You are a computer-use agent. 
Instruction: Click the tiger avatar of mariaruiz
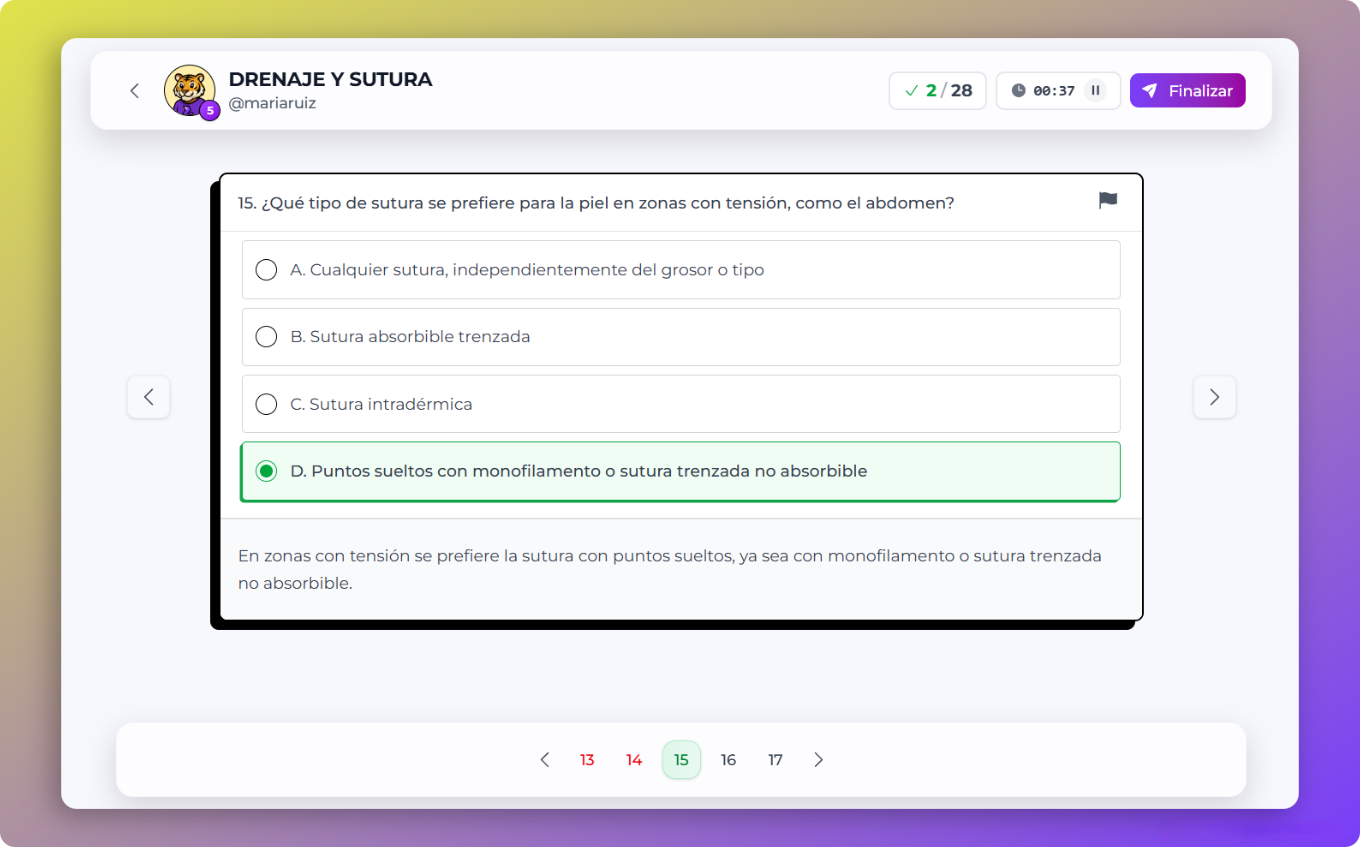point(189,88)
